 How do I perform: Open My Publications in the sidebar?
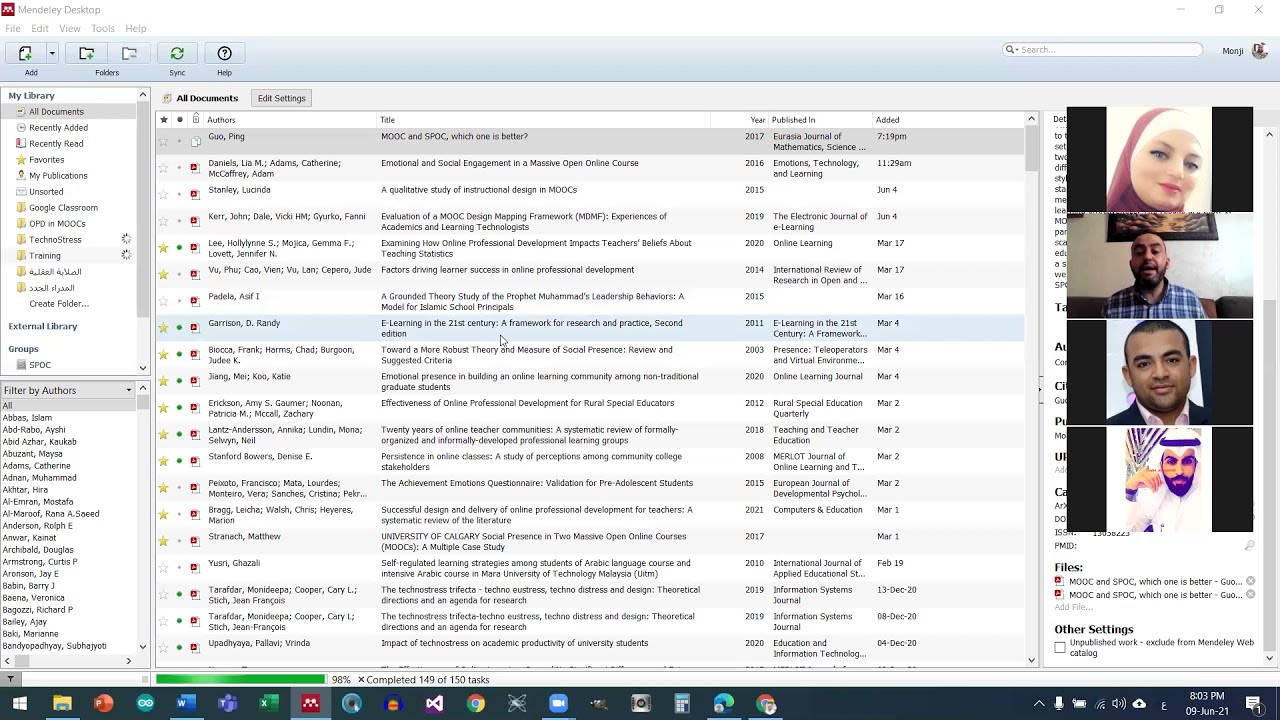tap(58, 176)
